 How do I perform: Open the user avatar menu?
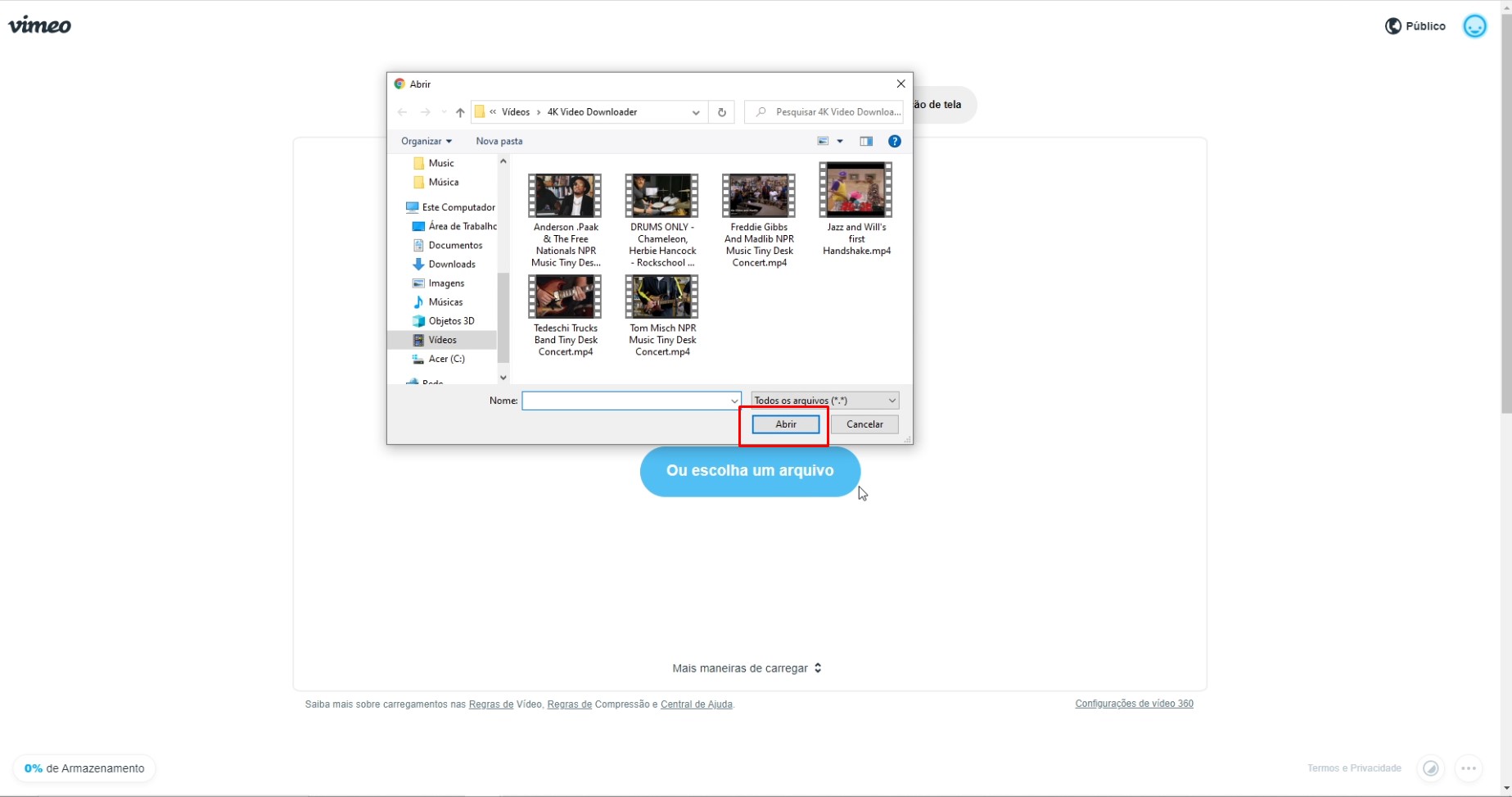click(x=1474, y=26)
